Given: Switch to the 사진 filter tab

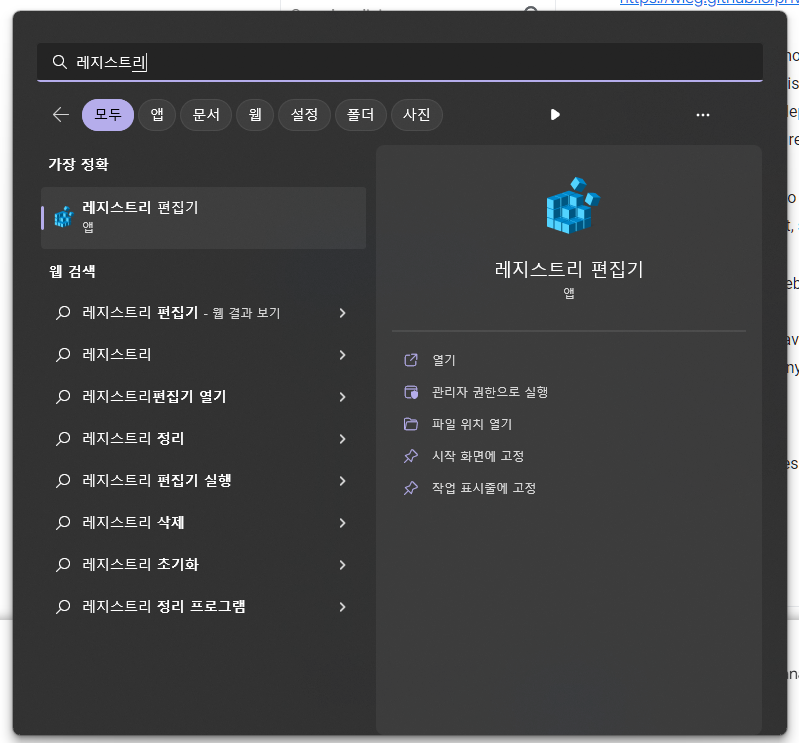Looking at the screenshot, I should pos(416,115).
